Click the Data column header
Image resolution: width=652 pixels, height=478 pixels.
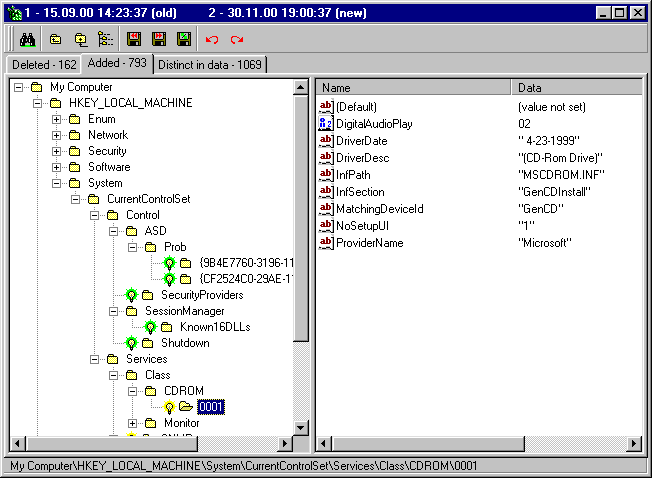(575, 88)
